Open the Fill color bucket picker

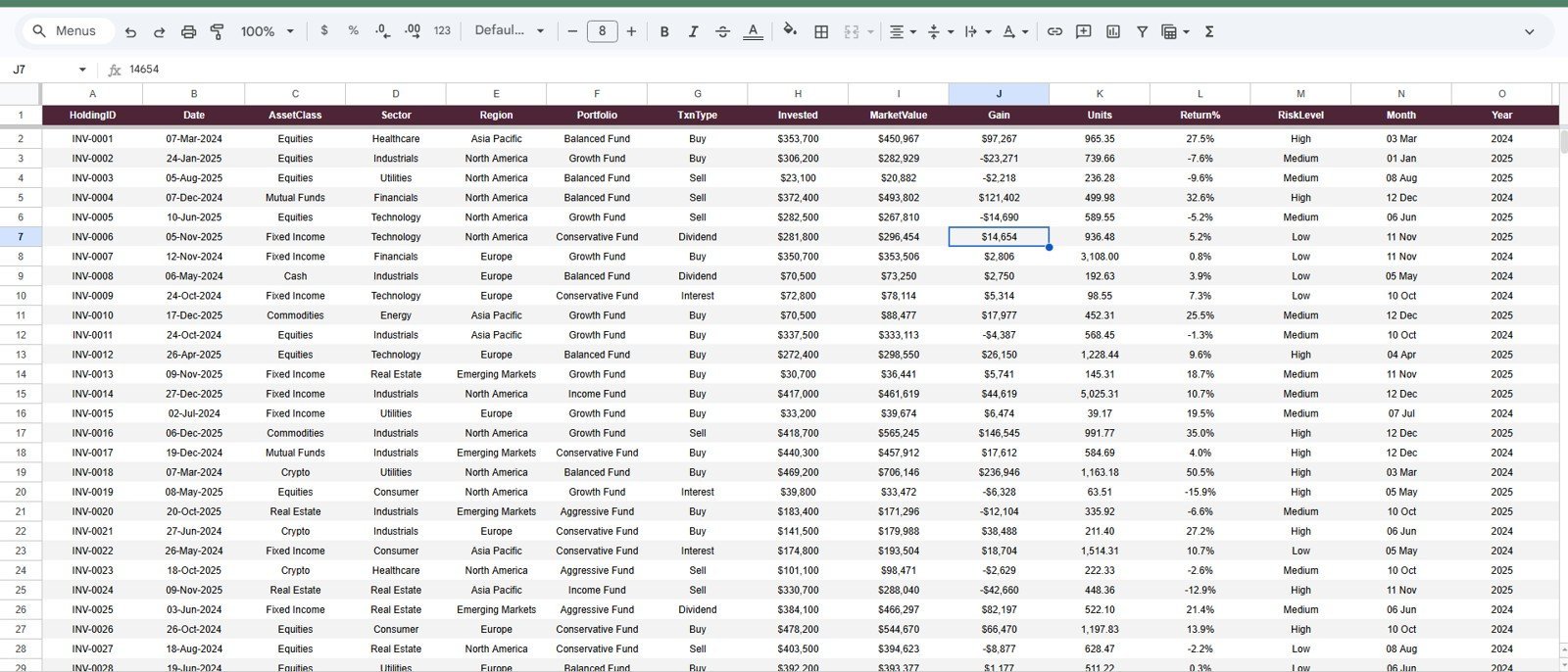(790, 31)
